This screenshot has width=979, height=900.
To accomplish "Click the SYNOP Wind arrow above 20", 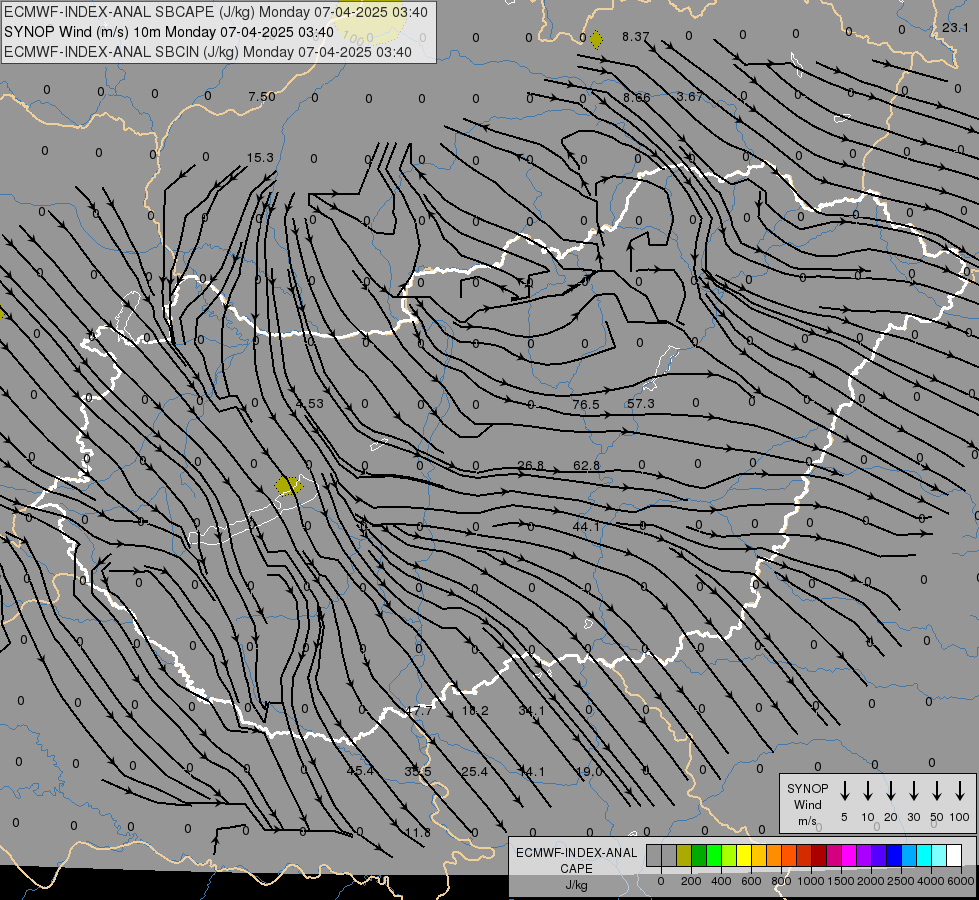I will [890, 791].
